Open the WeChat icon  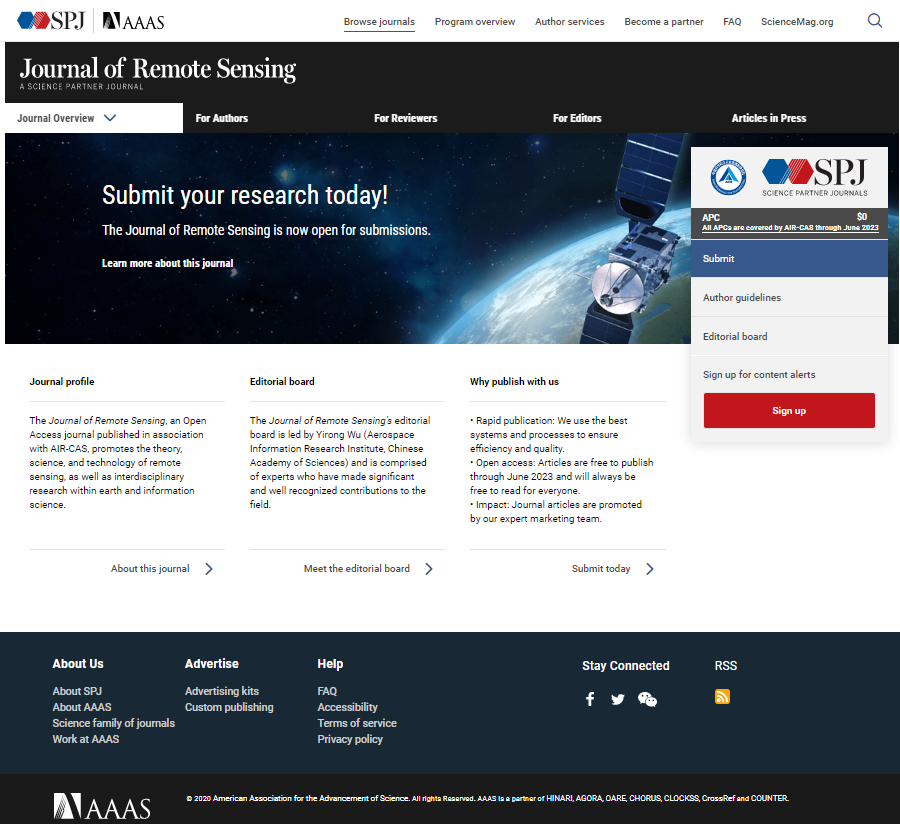(647, 699)
